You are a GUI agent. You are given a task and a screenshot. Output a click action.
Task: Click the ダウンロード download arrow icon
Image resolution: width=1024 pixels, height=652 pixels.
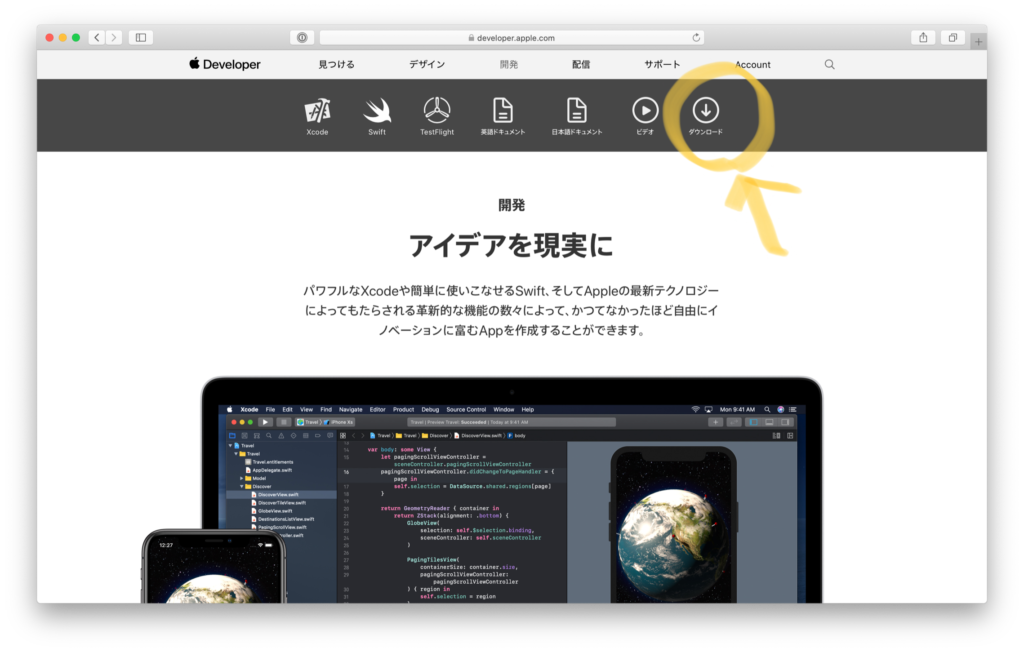(705, 111)
